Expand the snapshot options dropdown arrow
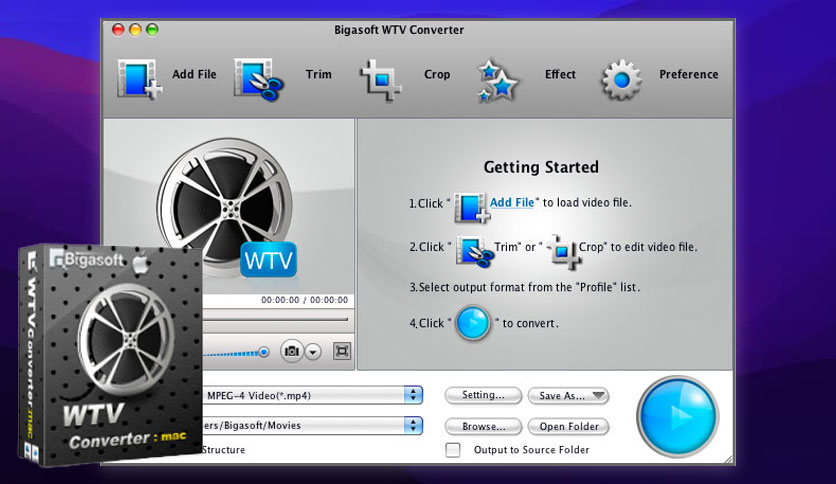 313,352
